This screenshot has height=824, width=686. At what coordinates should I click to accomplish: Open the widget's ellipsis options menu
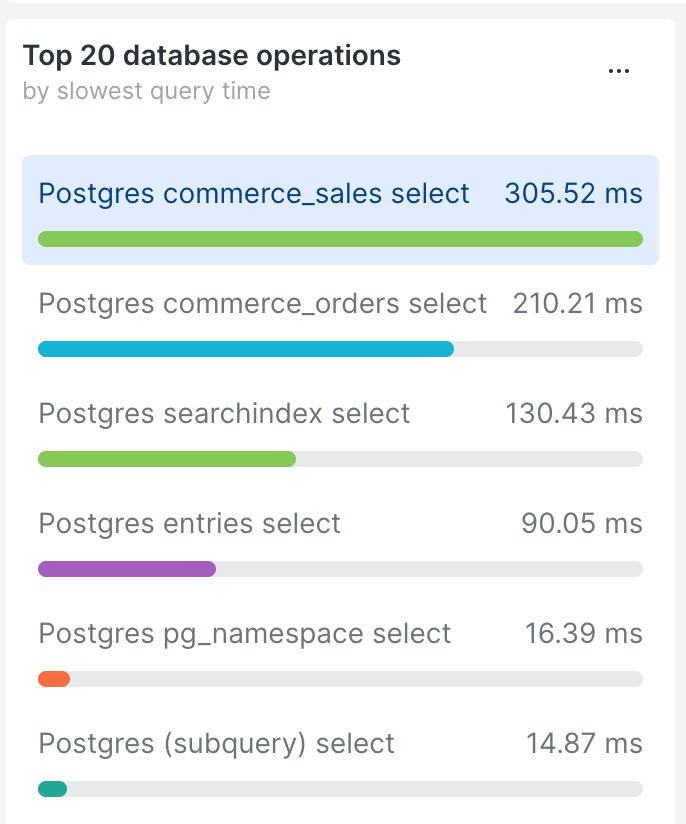click(x=619, y=70)
